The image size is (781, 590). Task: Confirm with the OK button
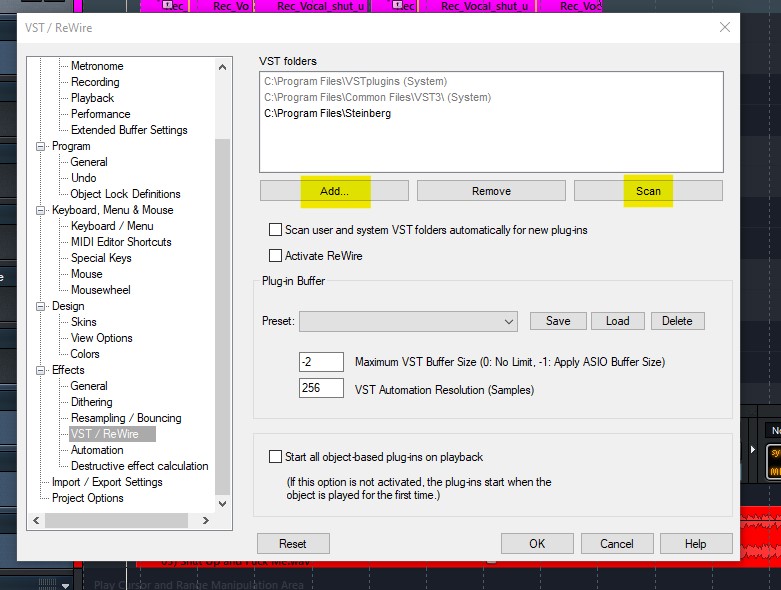(537, 544)
